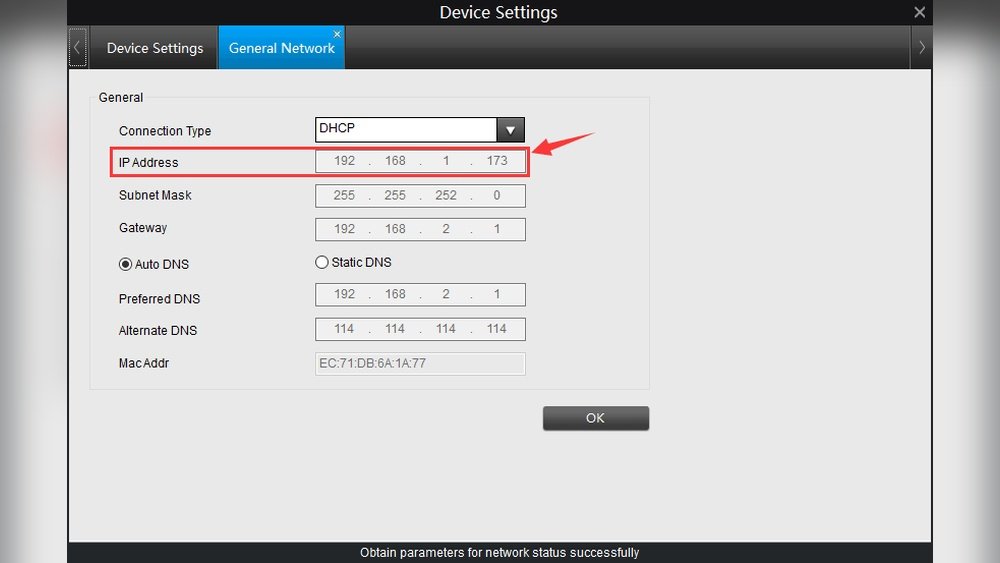Click the MacAddr text box
Screen dimensions: 1000x563
[x=420, y=363]
